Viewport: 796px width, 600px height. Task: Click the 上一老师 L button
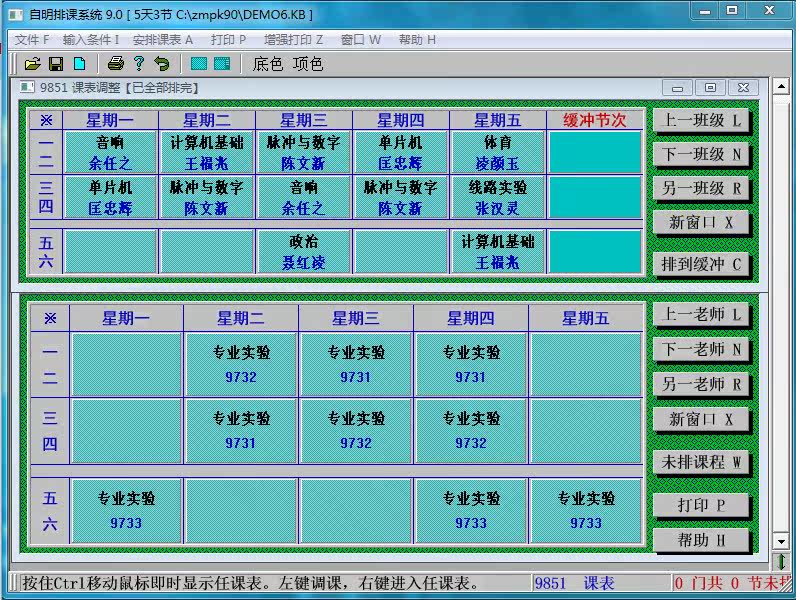click(701, 315)
